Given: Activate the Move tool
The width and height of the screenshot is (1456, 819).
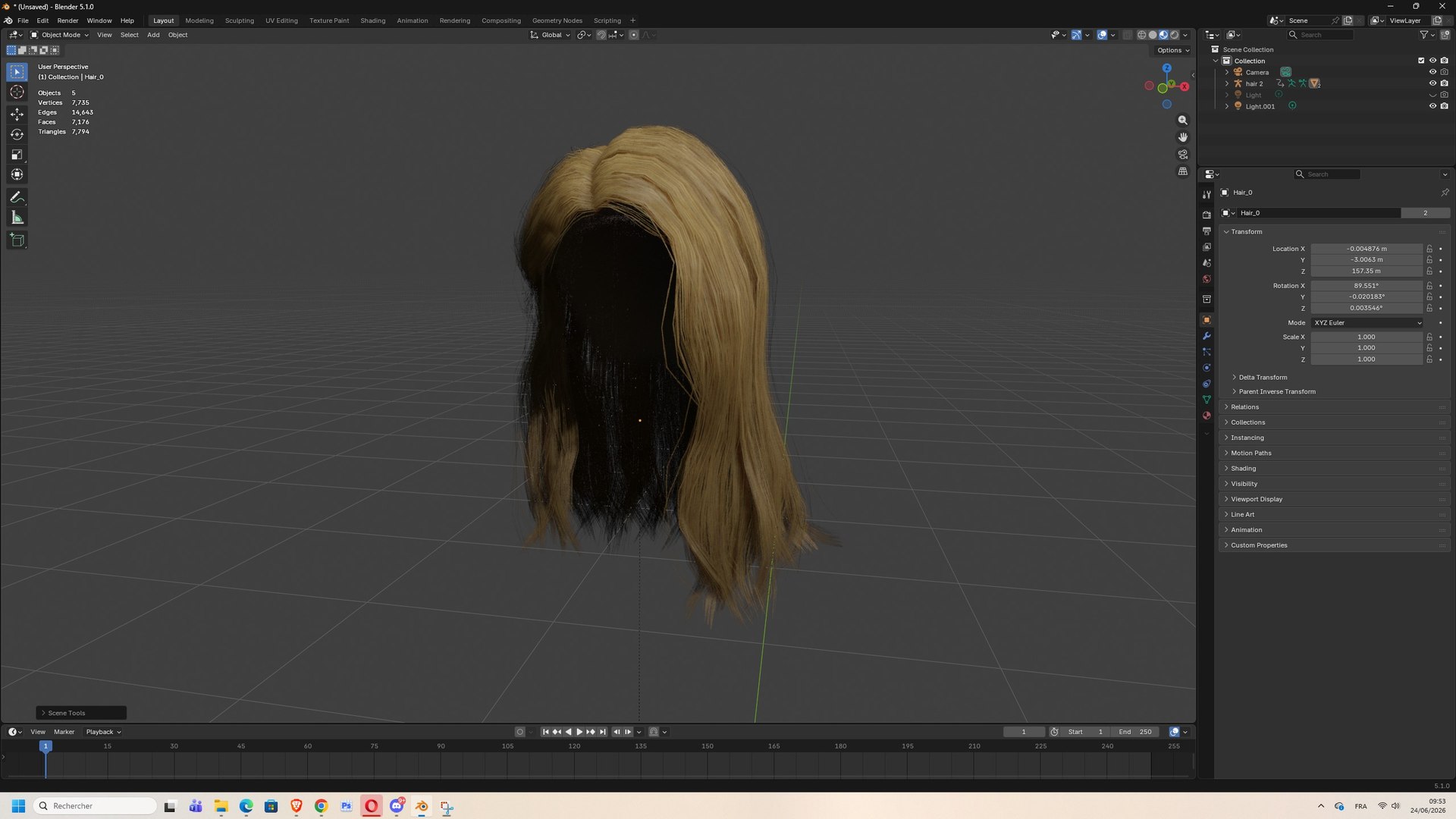Looking at the screenshot, I should click(17, 114).
